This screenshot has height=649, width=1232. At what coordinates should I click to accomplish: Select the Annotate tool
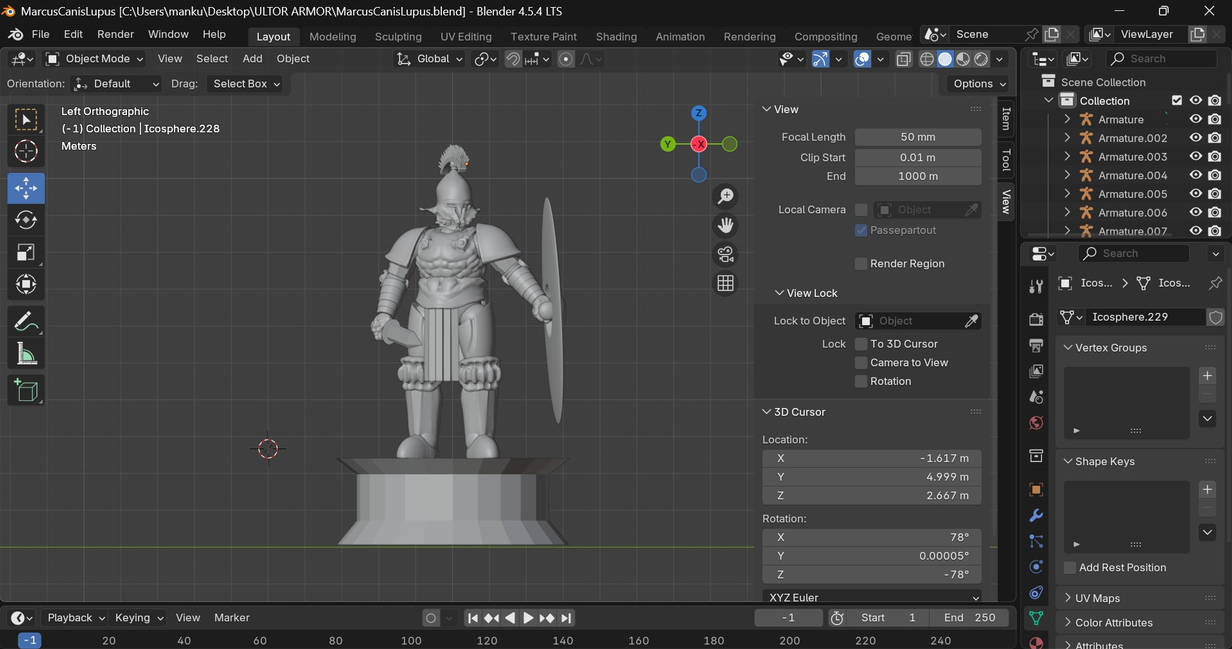point(26,322)
